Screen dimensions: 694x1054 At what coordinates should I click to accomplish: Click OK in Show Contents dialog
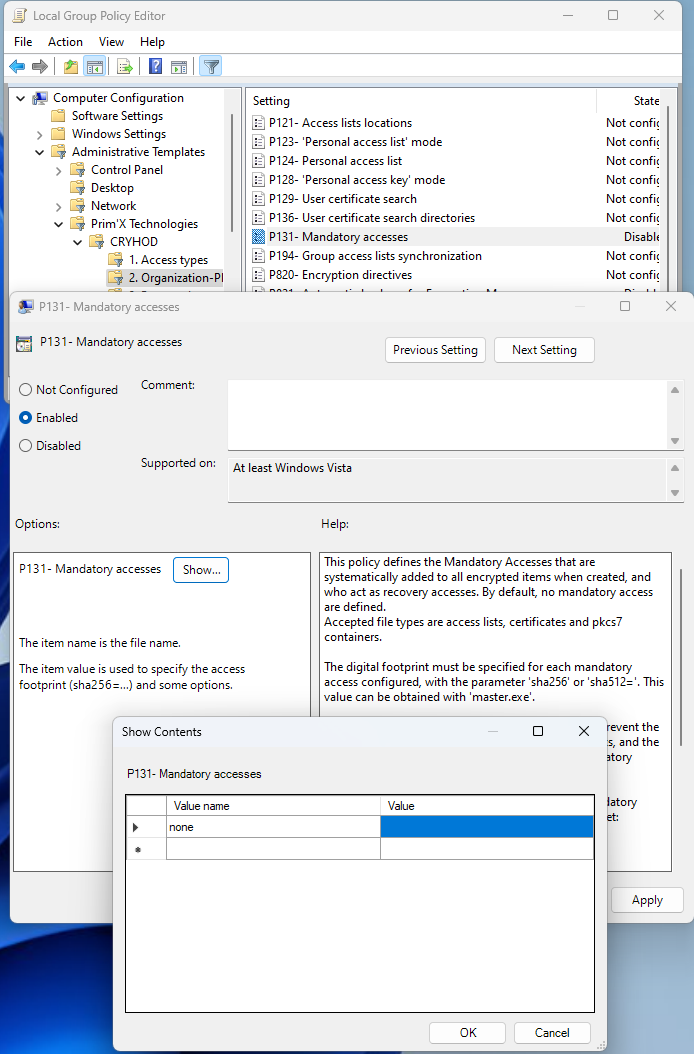467,1032
